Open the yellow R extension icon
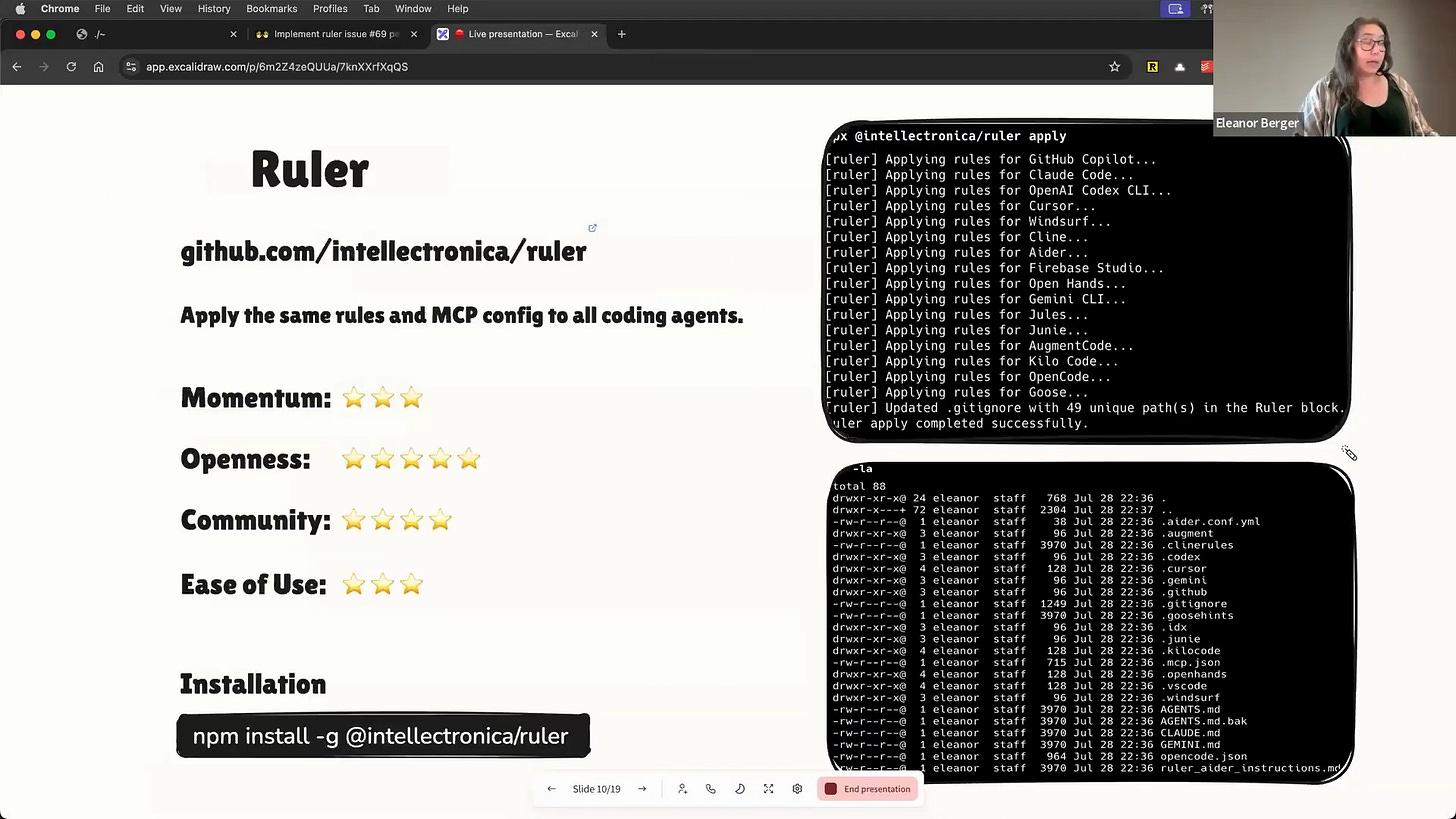 point(1153,67)
